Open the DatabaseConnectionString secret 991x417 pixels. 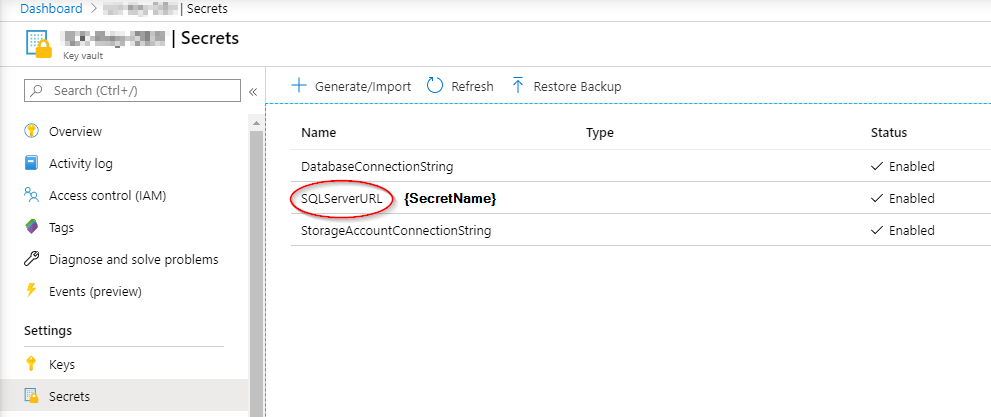(377, 166)
